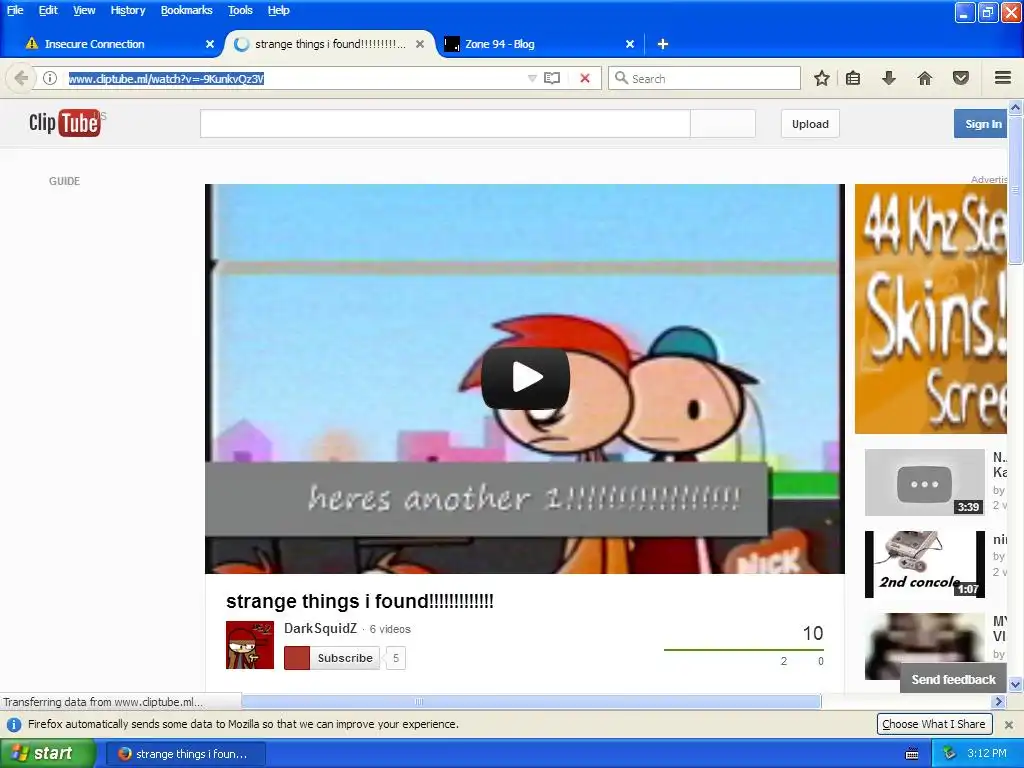Open the 3:39 suggested video thumbnail
The height and width of the screenshot is (768, 1024).
pyautogui.click(x=925, y=482)
